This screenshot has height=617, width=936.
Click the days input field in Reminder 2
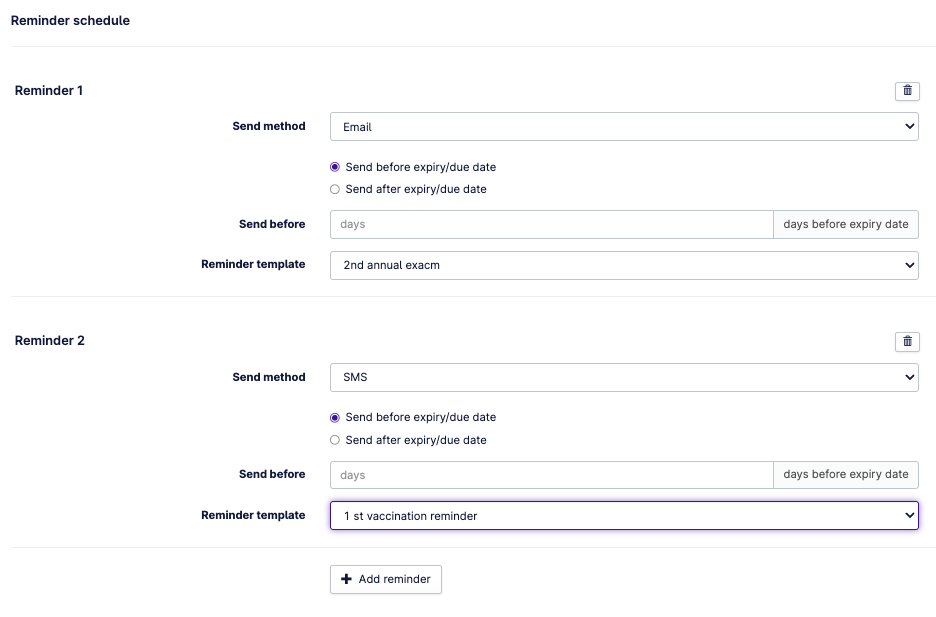coord(551,474)
